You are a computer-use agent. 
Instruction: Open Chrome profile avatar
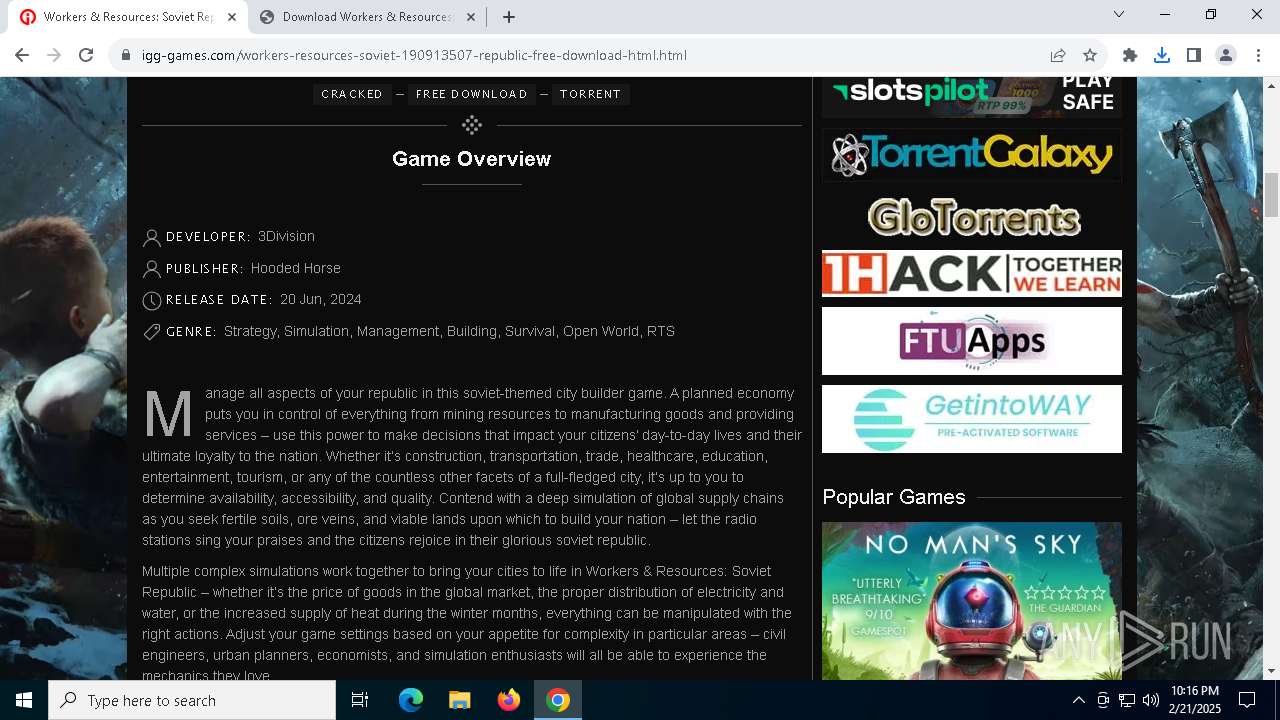(x=1226, y=55)
